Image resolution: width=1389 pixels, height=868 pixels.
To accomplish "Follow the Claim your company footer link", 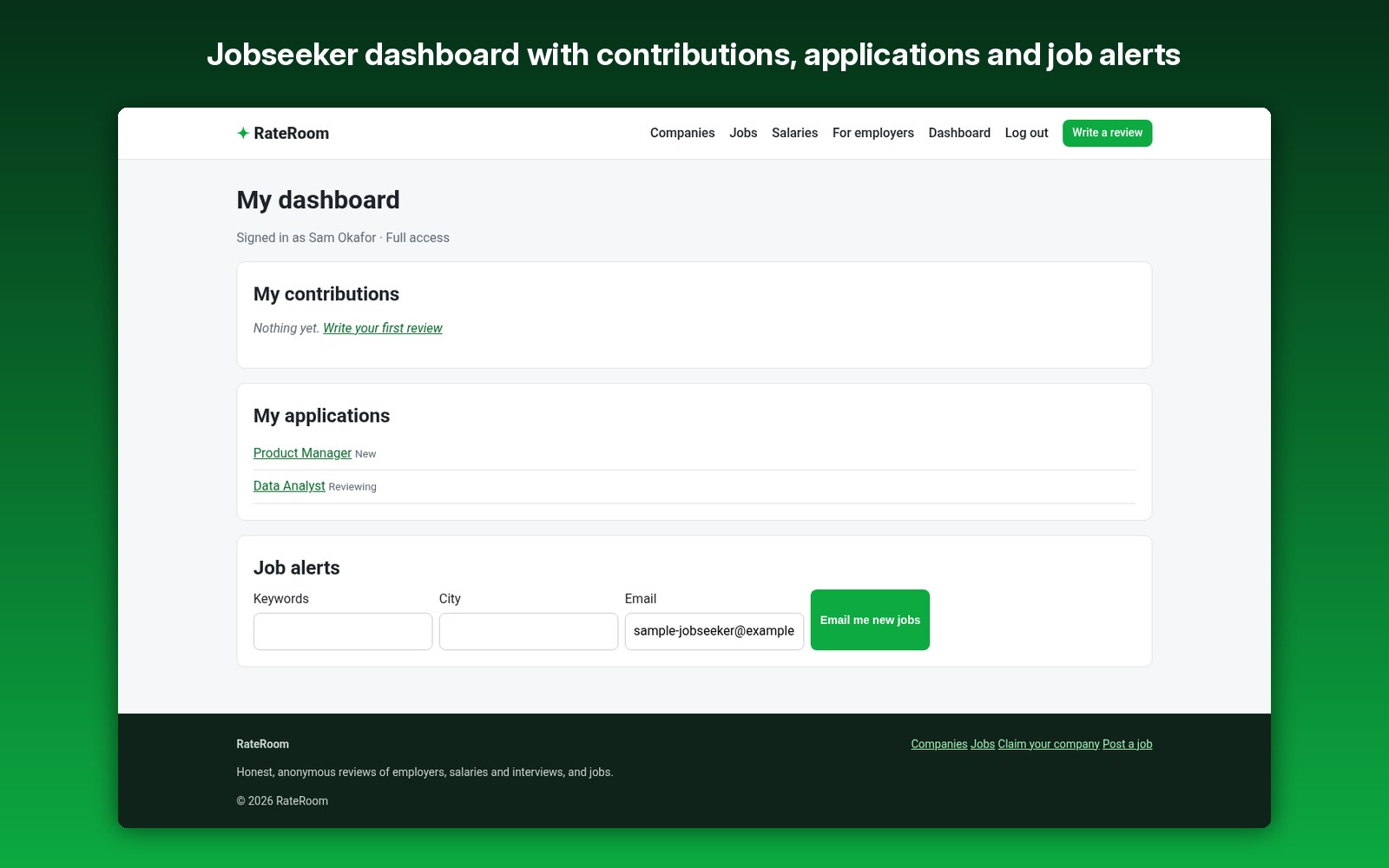I will point(1049,744).
